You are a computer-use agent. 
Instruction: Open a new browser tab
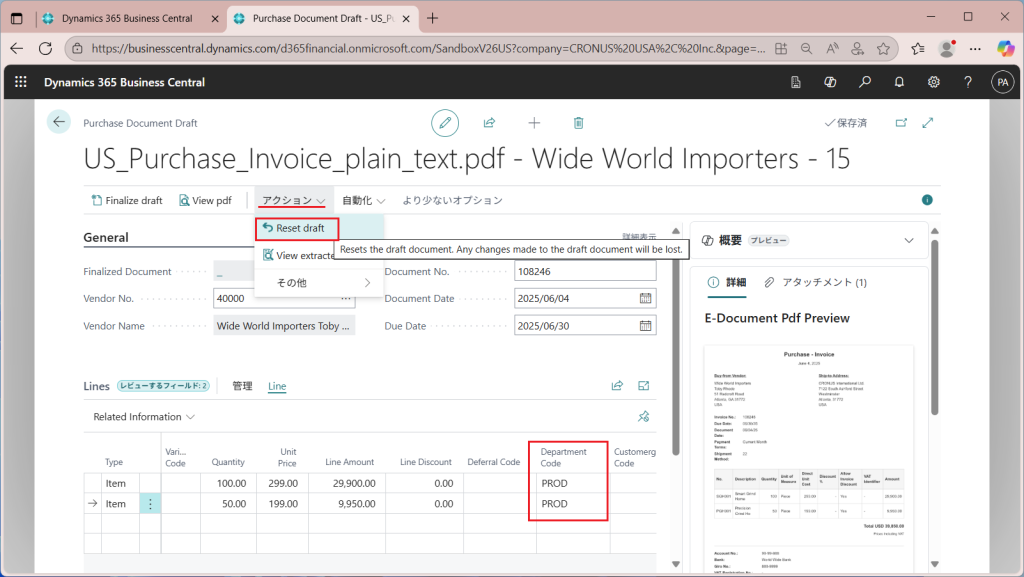coord(432,18)
